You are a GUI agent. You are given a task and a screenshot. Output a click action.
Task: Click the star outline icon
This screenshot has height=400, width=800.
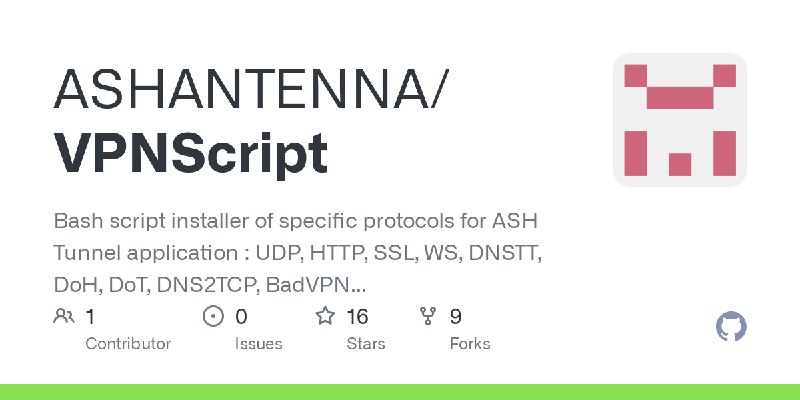pos(325,316)
